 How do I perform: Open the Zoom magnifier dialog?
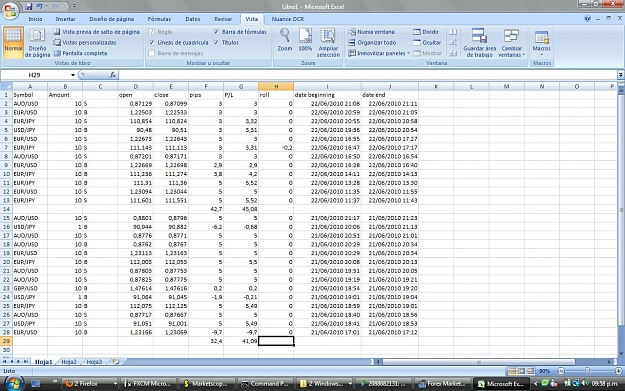pyautogui.click(x=285, y=40)
